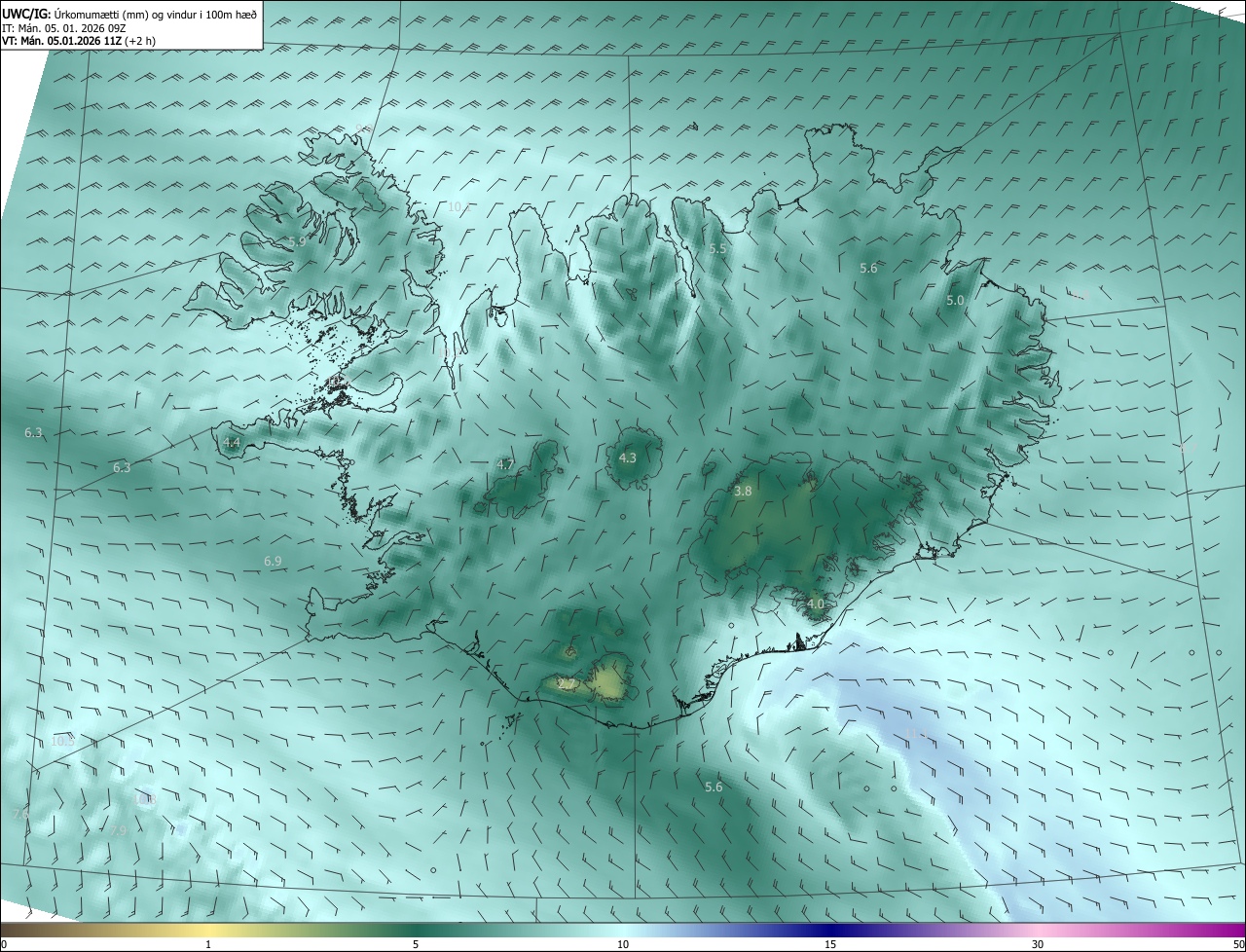1246x952 pixels.
Task: Click the 4.4 value on Snæfellsnes peninsula
Action: pos(232,442)
